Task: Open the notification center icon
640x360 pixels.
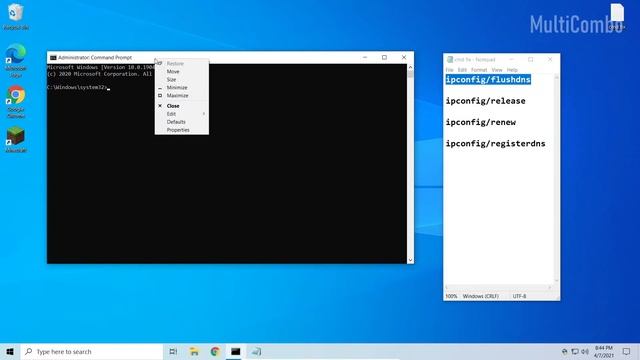Action: coord(626,351)
